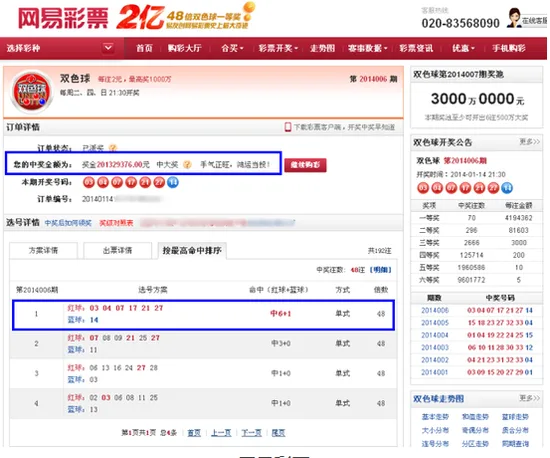Click the red 继续购彩 button
This screenshot has height=458, width=550.
pyautogui.click(x=305, y=165)
